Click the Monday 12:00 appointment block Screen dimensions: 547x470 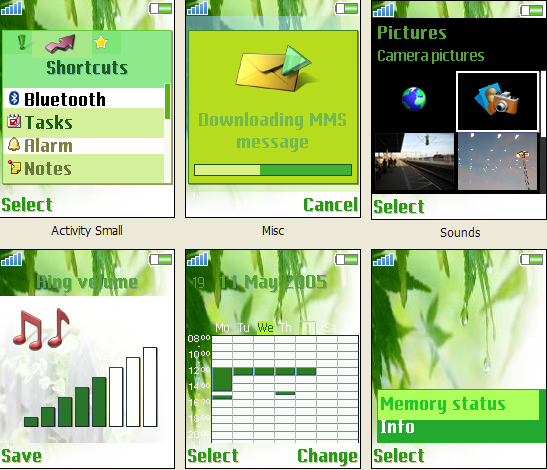(x=222, y=379)
